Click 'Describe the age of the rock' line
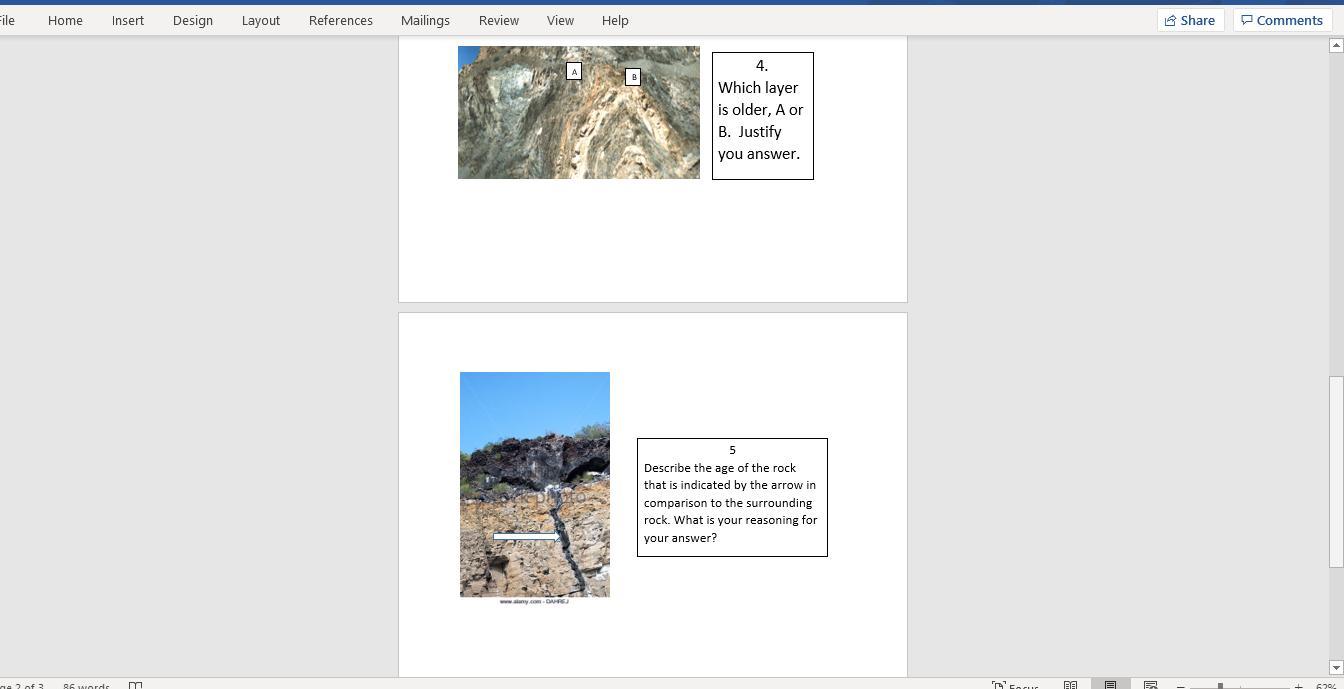The width and height of the screenshot is (1344, 689). (720, 468)
